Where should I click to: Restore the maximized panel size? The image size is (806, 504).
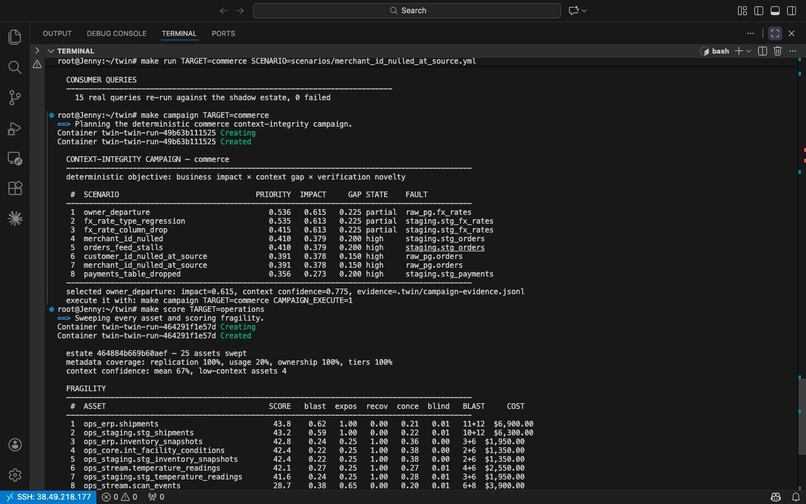775,33
